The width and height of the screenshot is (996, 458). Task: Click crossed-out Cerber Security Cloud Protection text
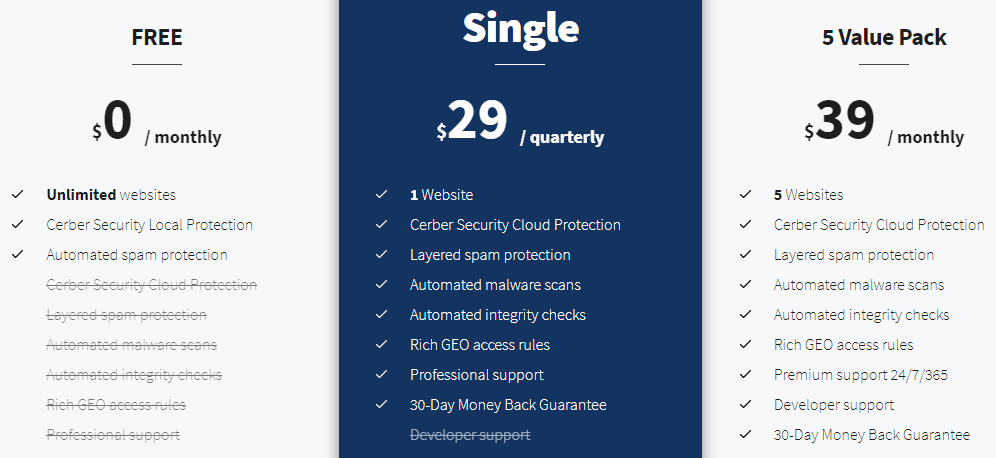152,285
